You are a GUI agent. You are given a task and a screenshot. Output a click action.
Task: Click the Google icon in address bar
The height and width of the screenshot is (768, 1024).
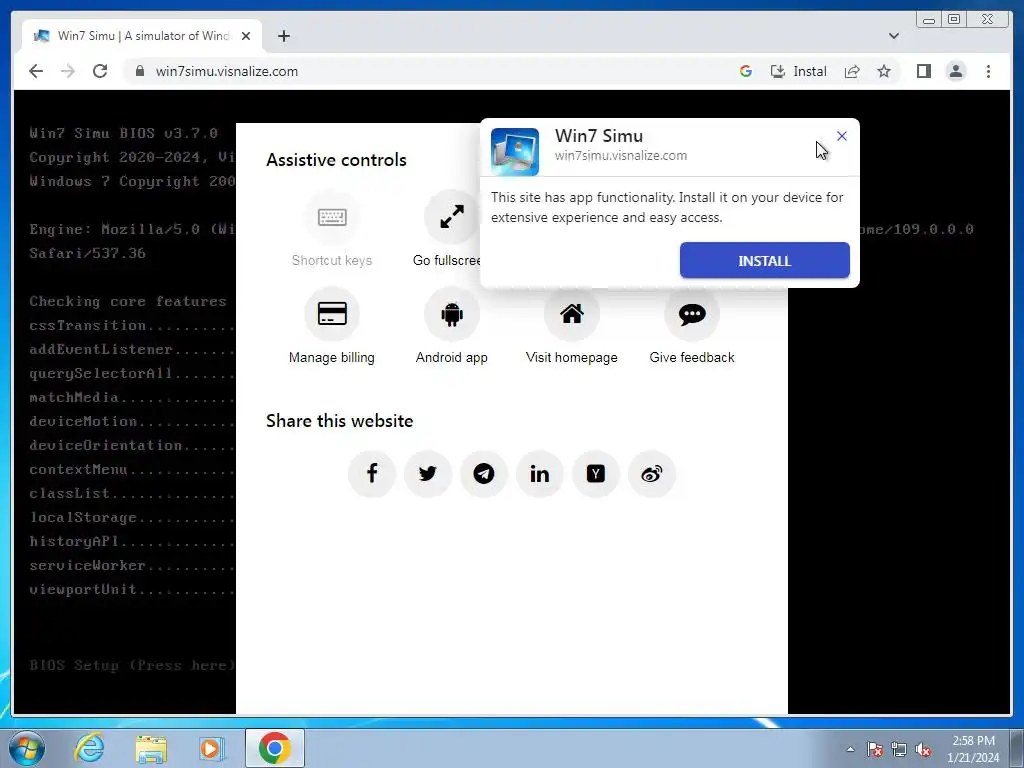point(746,71)
